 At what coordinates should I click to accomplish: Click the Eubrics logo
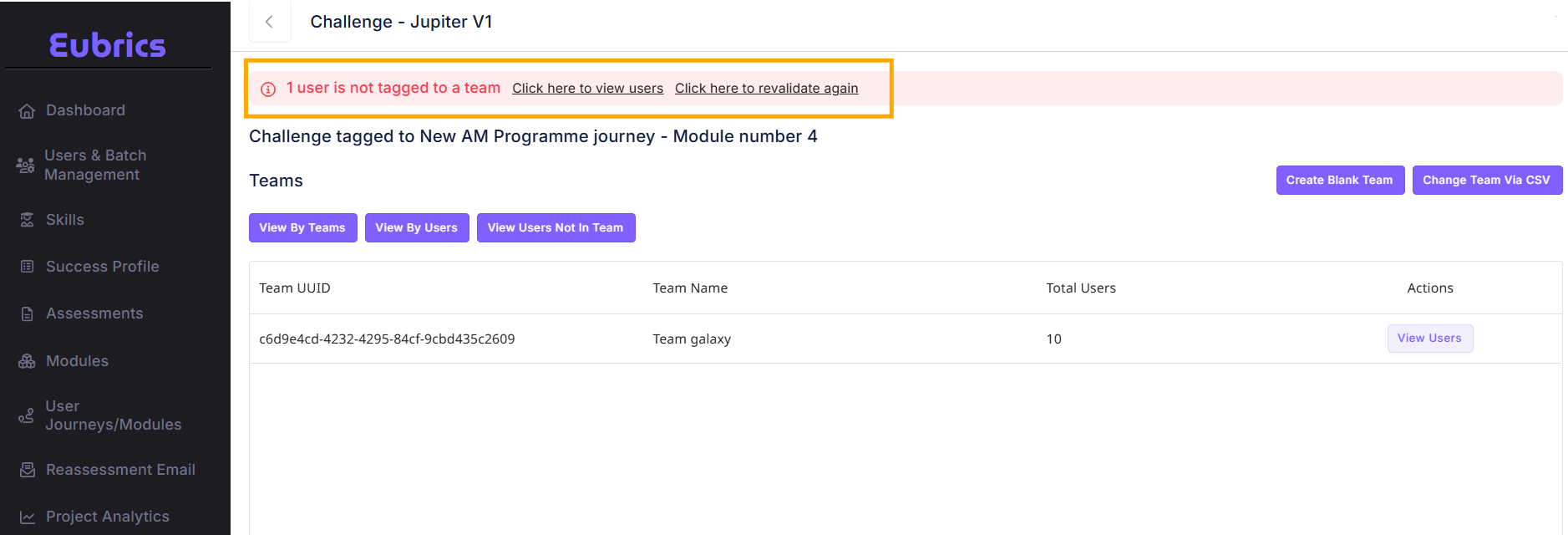[x=108, y=45]
